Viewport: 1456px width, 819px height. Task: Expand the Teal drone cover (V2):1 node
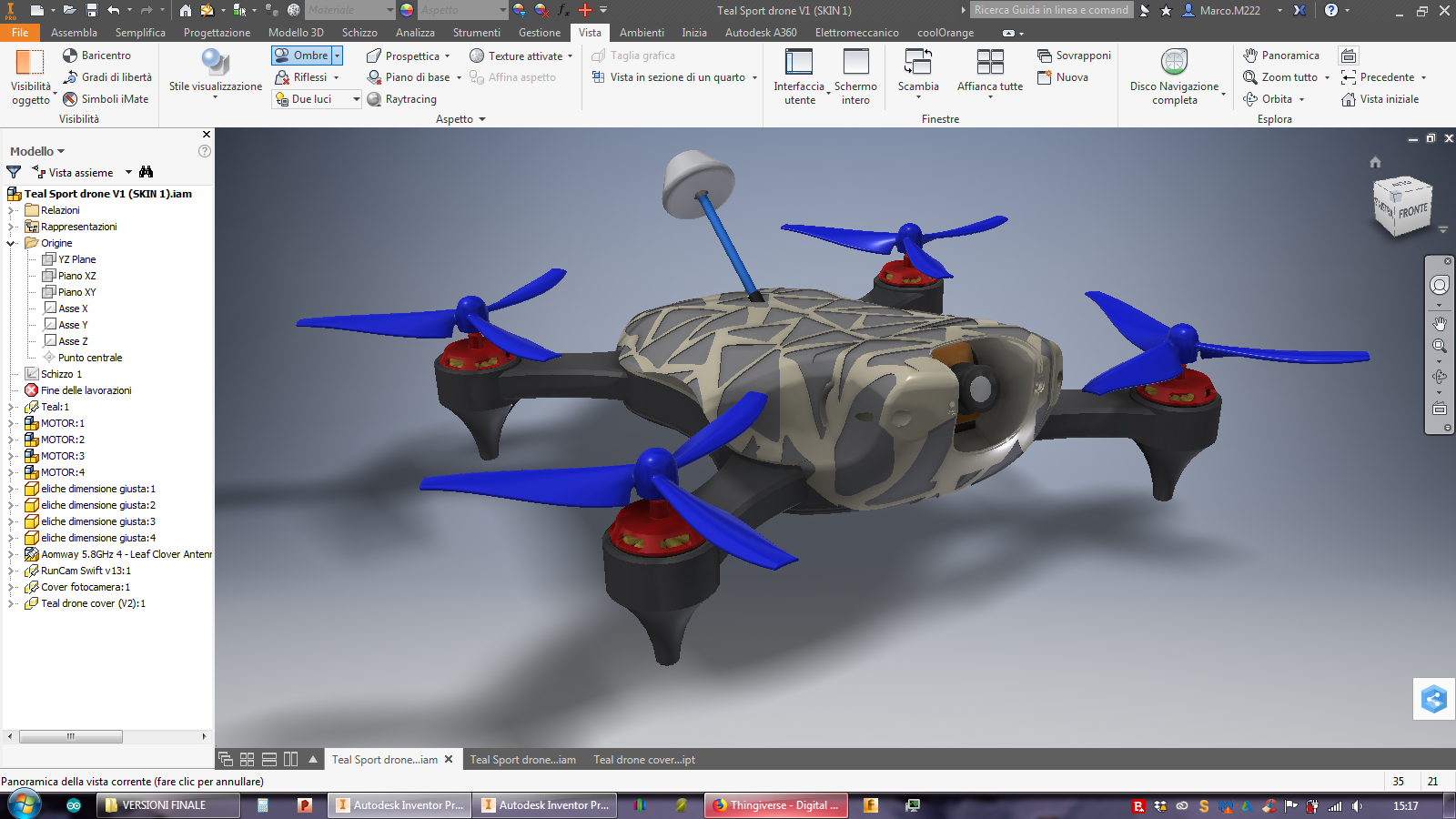coord(12,603)
